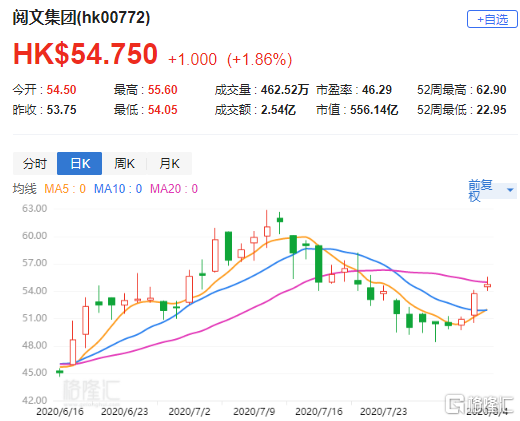Click the 2020/7/2 date axis label
The width and height of the screenshot is (520, 421).
[189, 412]
